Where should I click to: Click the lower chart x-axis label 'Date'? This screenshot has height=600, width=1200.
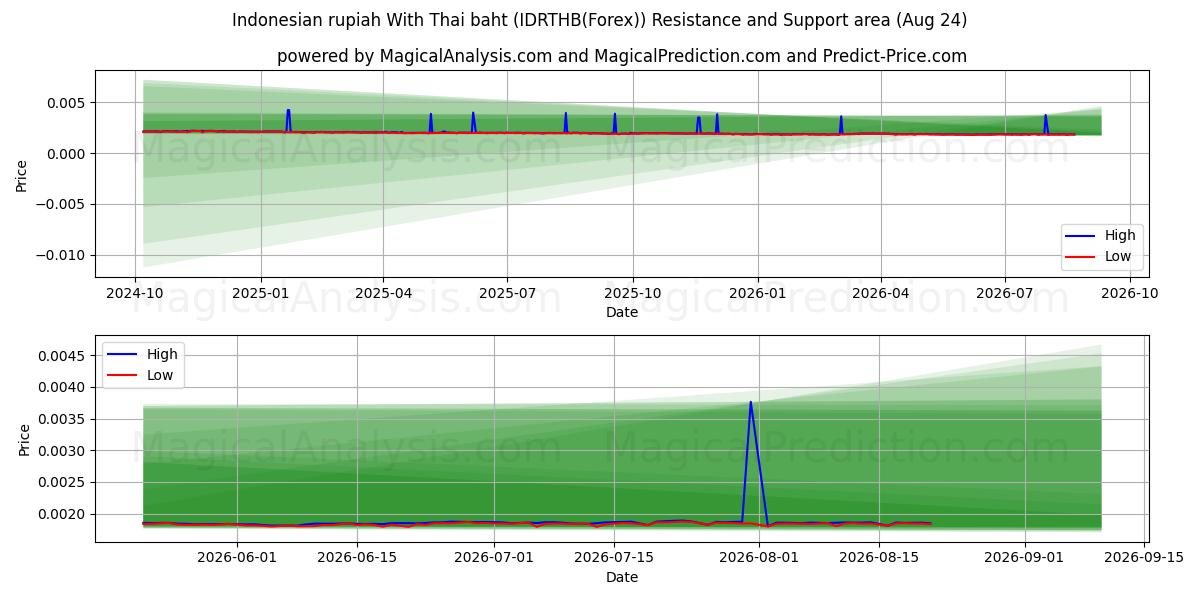tap(622, 577)
